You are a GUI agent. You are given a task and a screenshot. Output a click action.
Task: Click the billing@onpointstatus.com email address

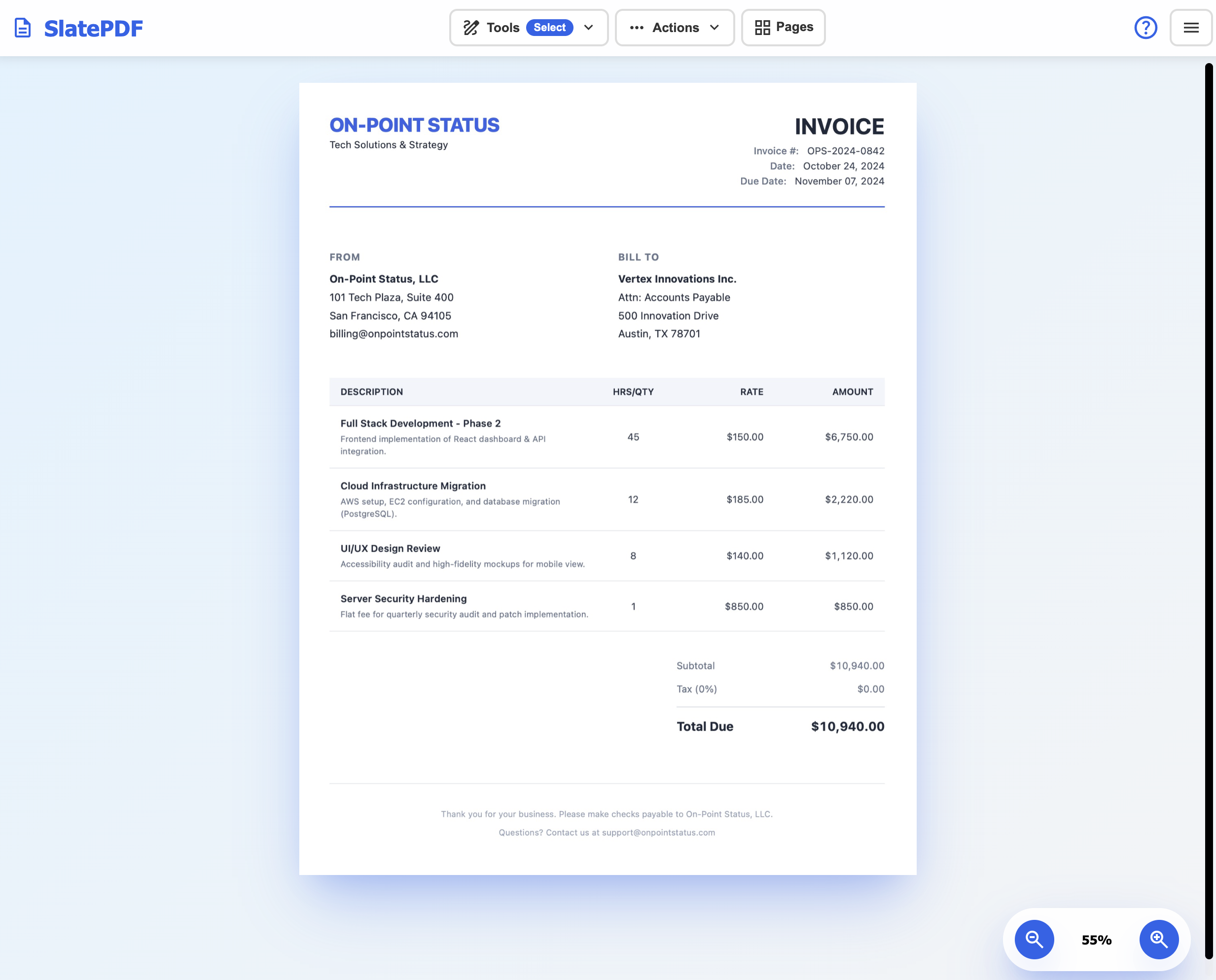tap(393, 334)
